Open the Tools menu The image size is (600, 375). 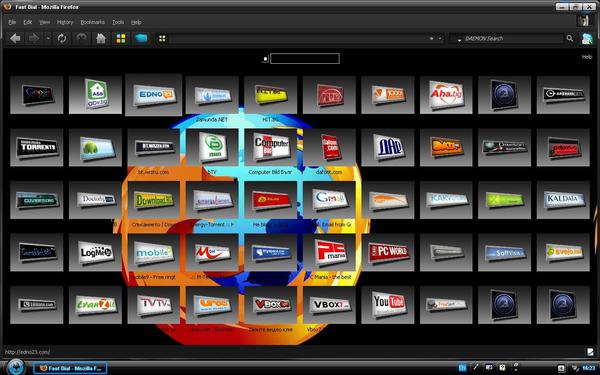118,22
